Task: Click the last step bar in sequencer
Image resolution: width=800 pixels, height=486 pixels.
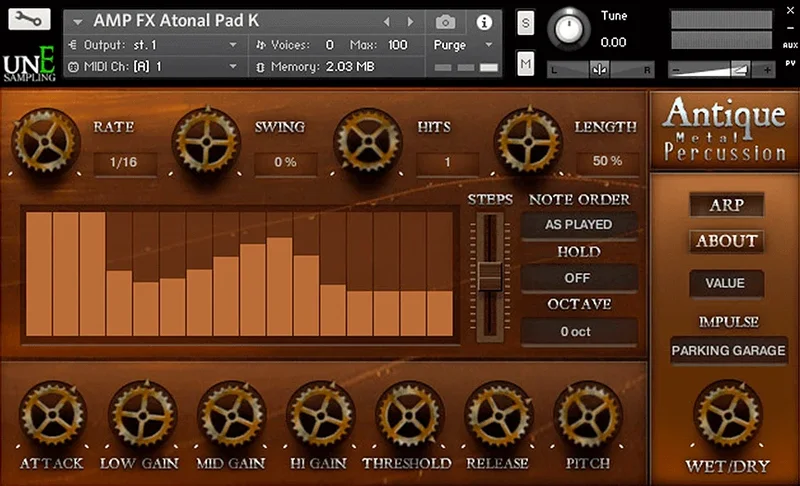Action: pyautogui.click(x=440, y=313)
